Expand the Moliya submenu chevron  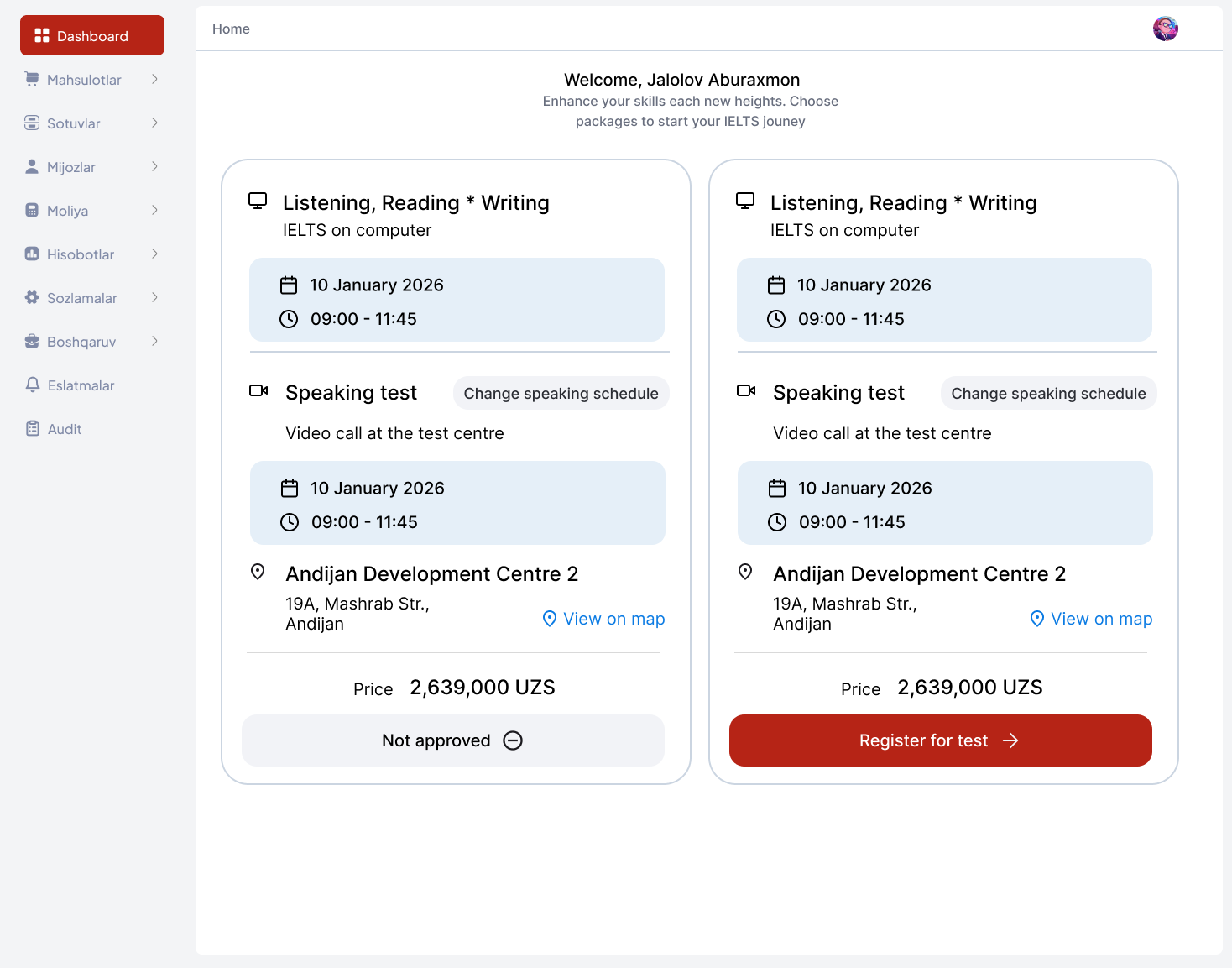154,211
